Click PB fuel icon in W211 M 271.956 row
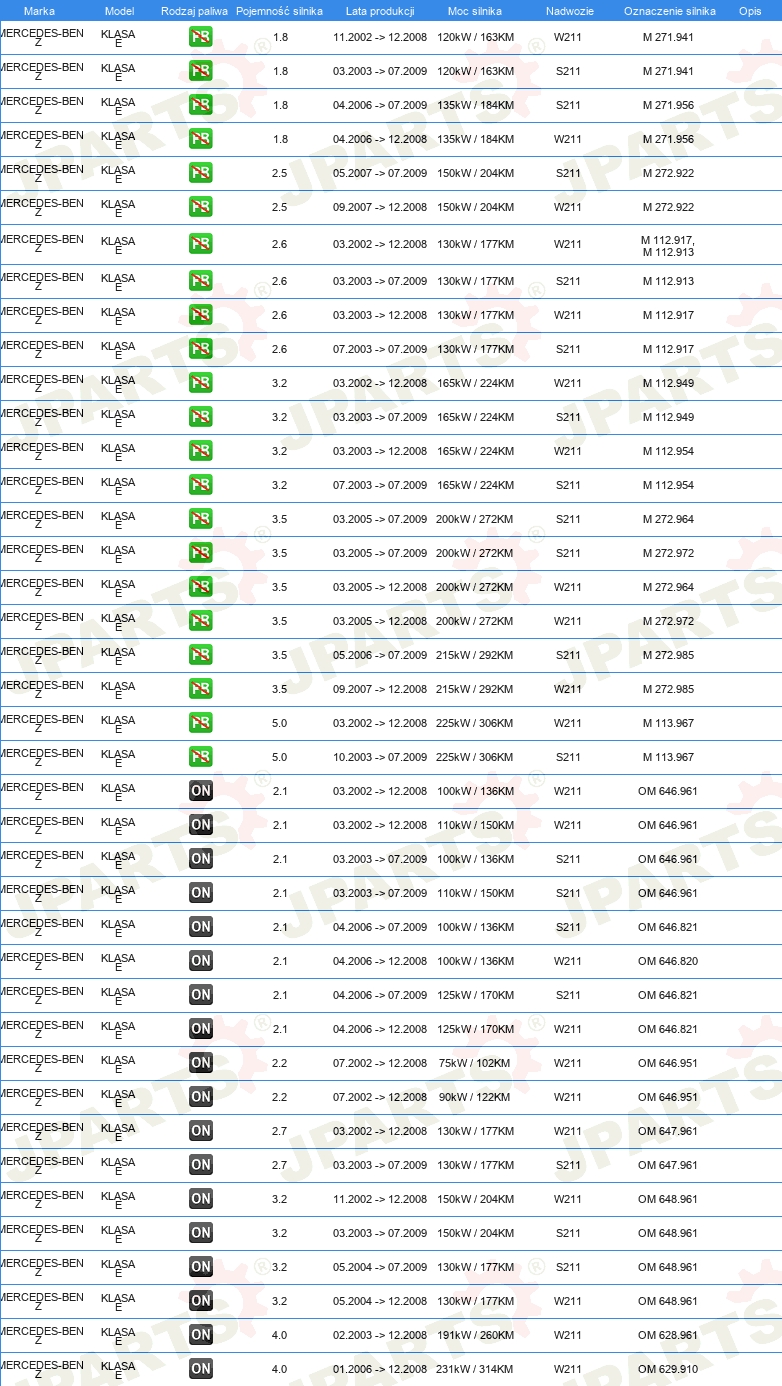The width and height of the screenshot is (782, 1386). pos(201,139)
